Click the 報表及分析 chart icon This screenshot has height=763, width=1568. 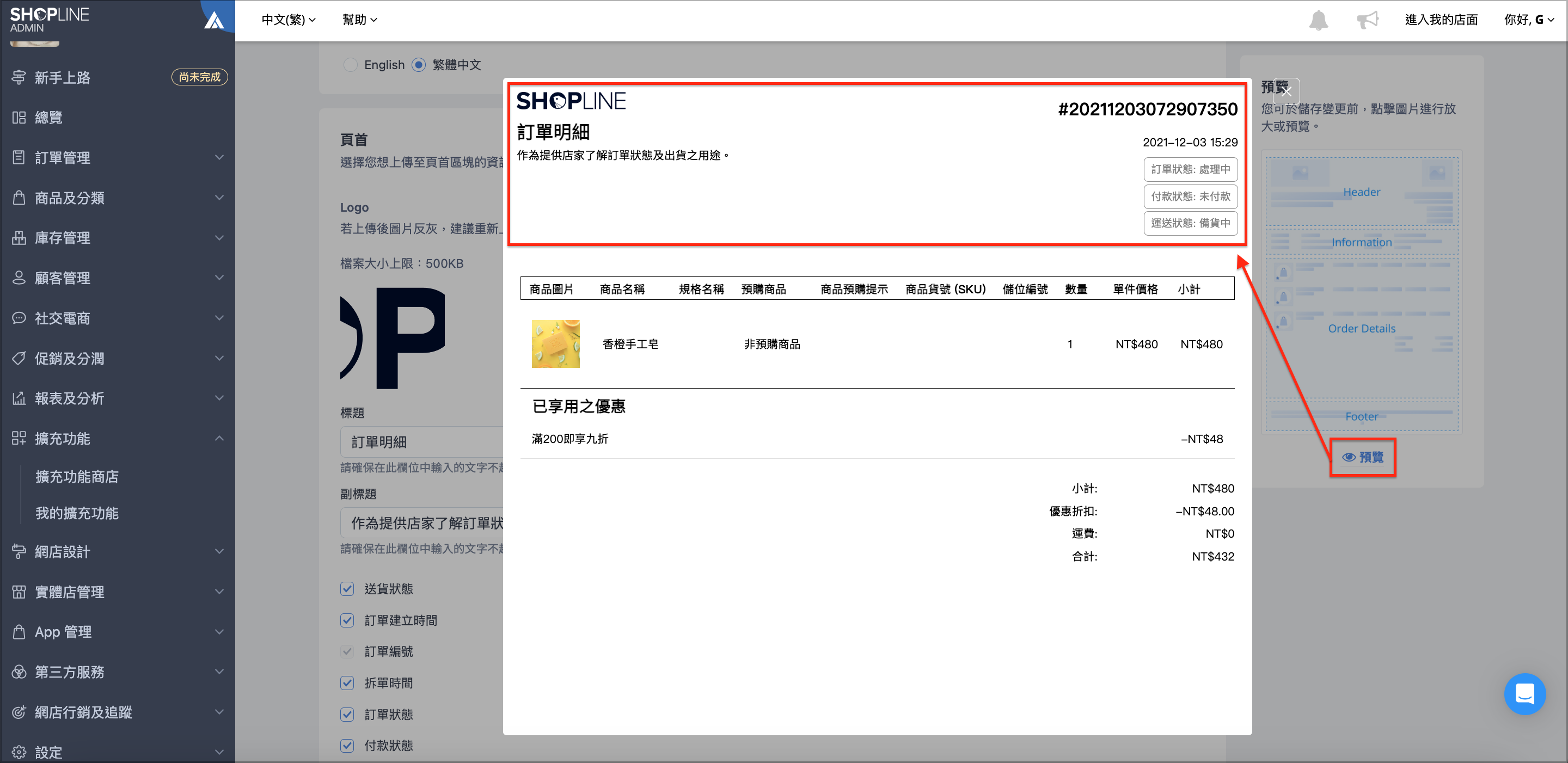(19, 398)
